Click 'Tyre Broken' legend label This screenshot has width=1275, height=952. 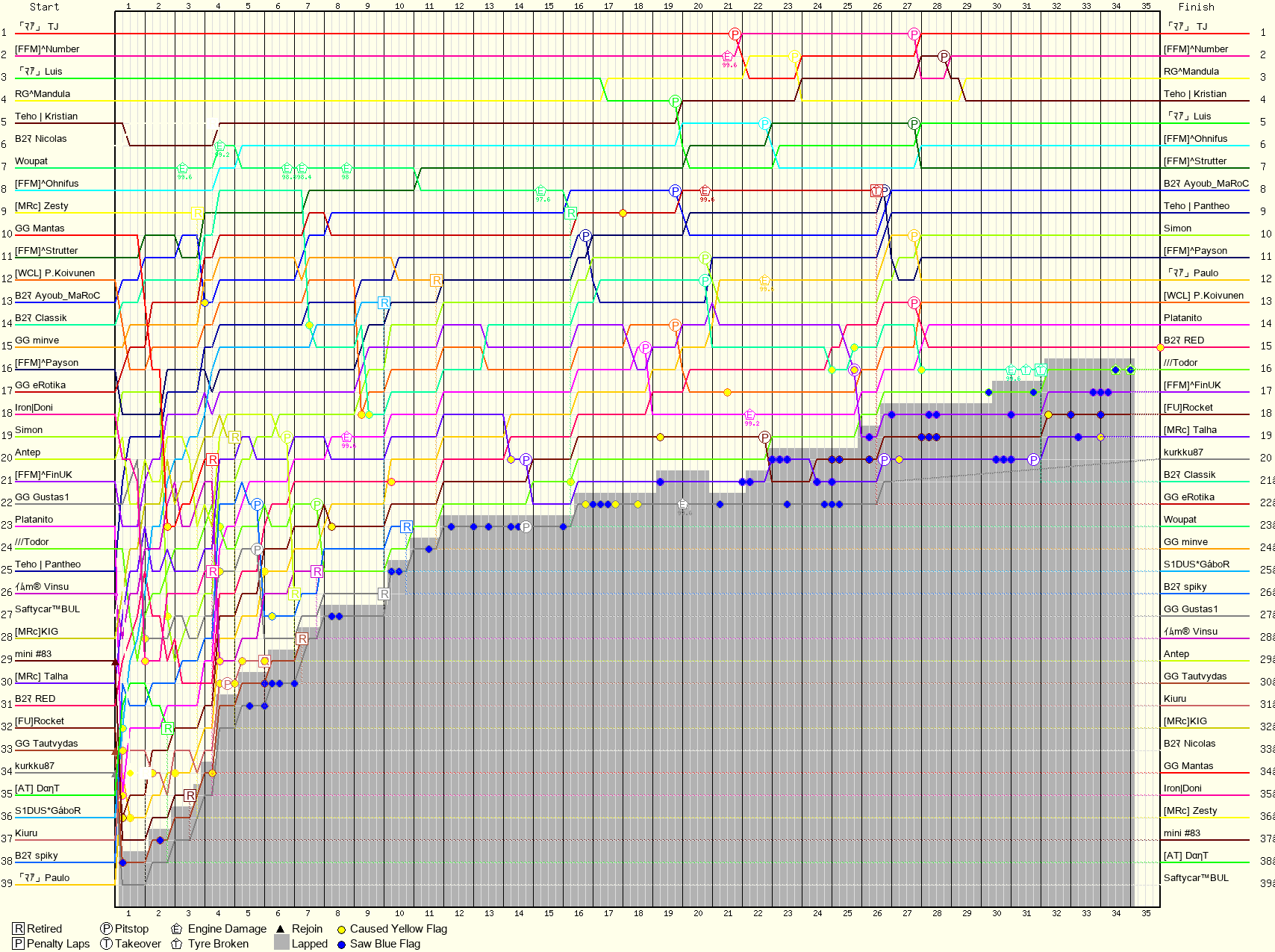click(218, 944)
